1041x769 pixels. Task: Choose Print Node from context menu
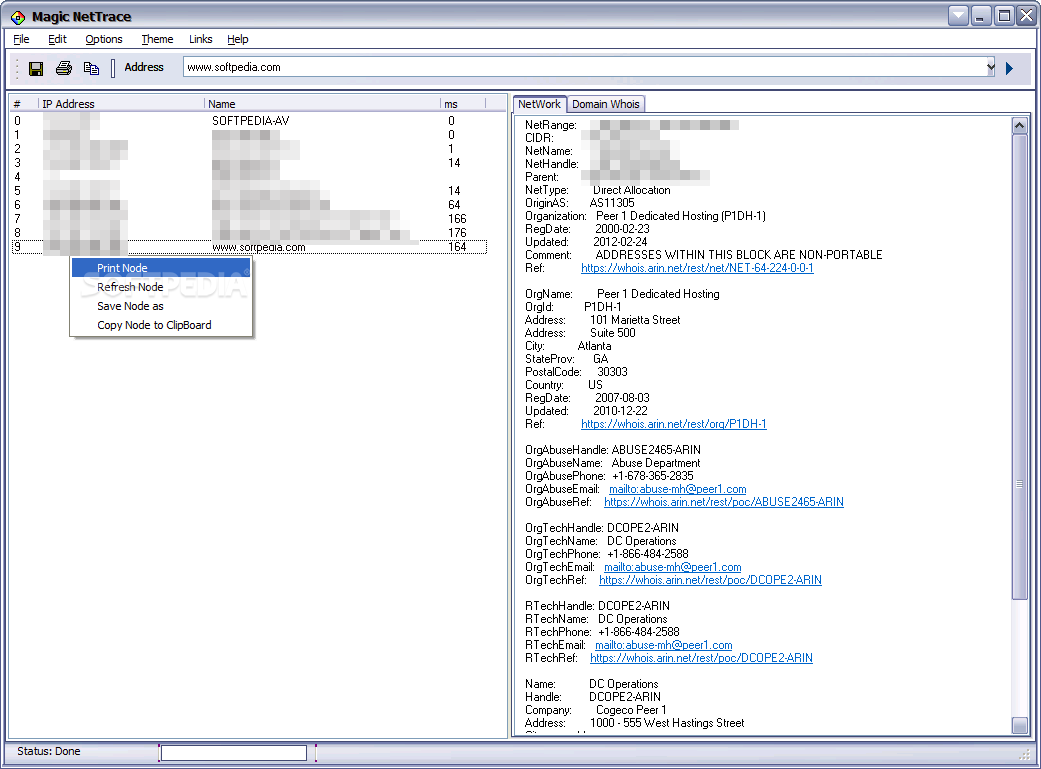(x=161, y=268)
